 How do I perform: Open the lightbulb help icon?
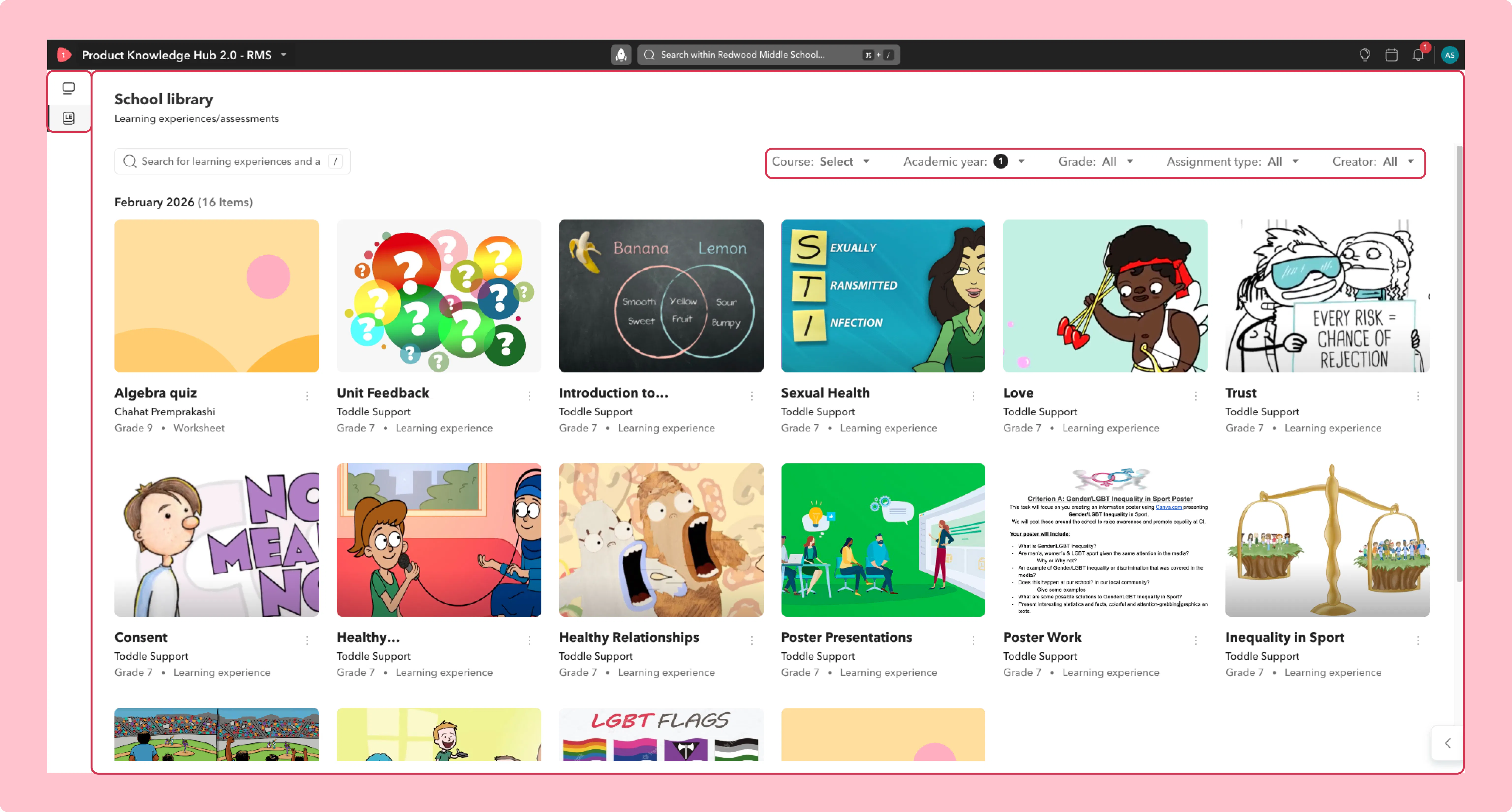(1365, 55)
